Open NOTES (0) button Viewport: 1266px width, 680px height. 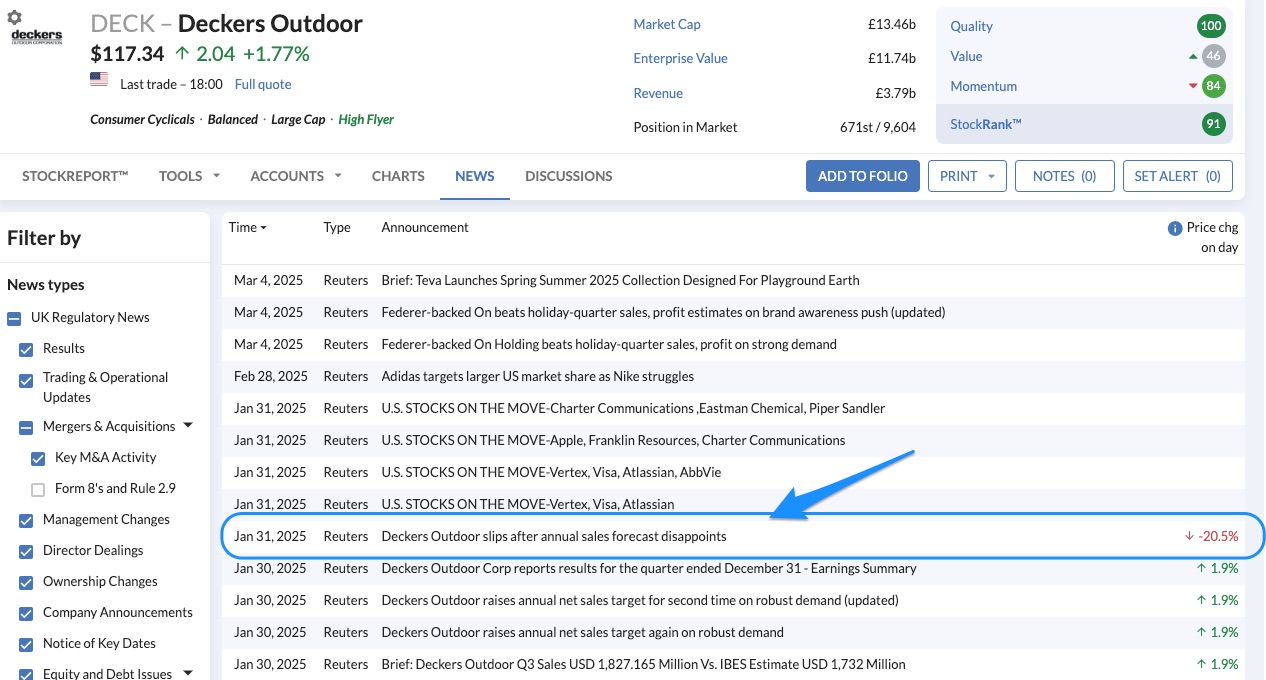pyautogui.click(x=1064, y=176)
